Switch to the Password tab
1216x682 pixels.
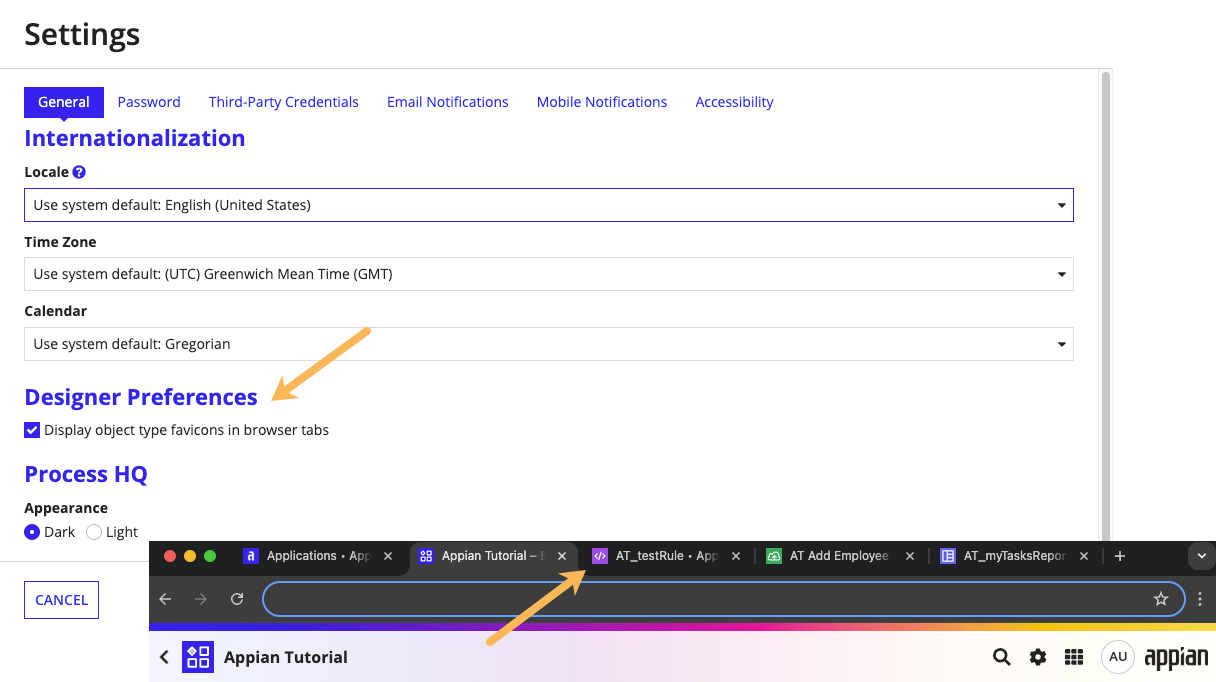(x=149, y=102)
